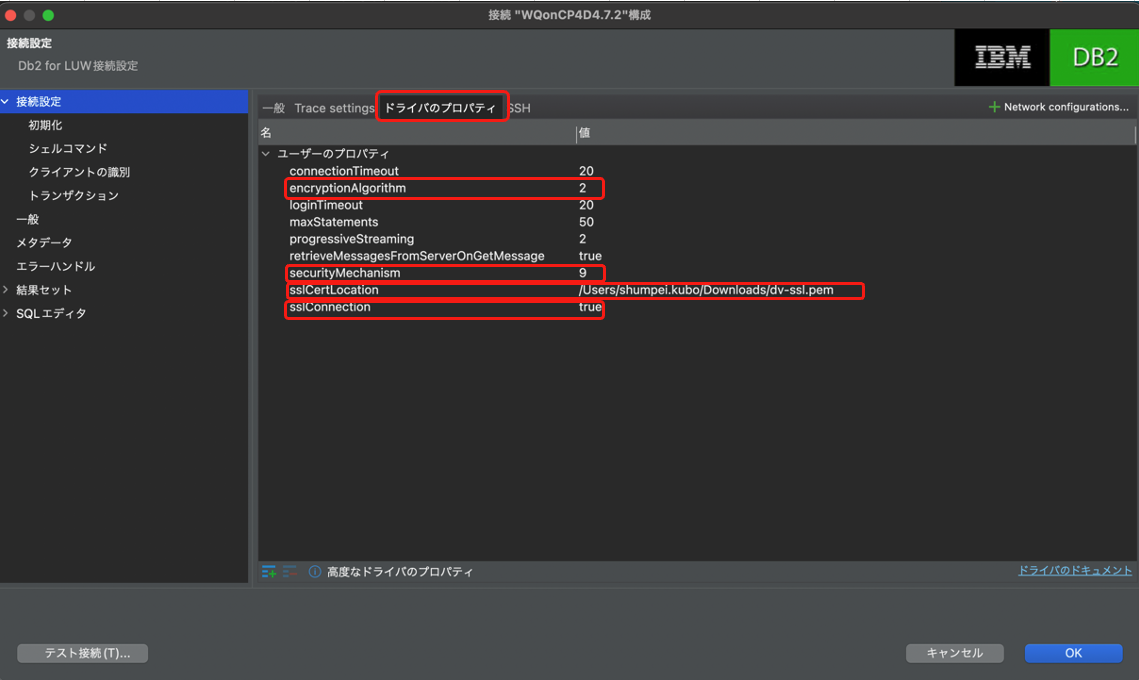Click the IBM logo
Image resolution: width=1139 pixels, height=680 pixels.
(1002, 57)
